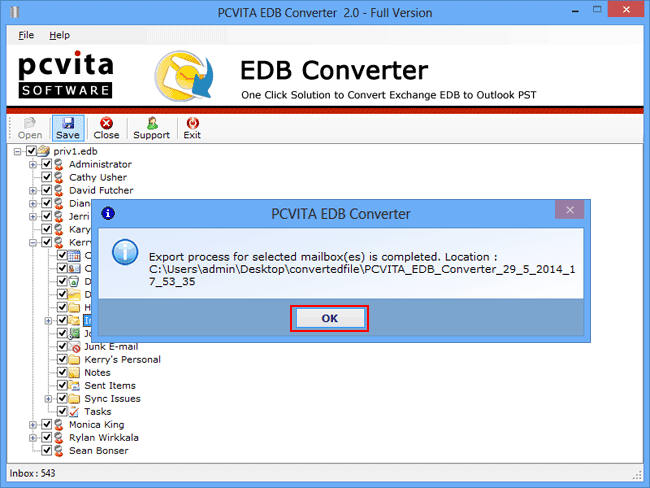Select the Cathy Usher mailbox label
Viewport: 650px width, 488px height.
(x=98, y=177)
